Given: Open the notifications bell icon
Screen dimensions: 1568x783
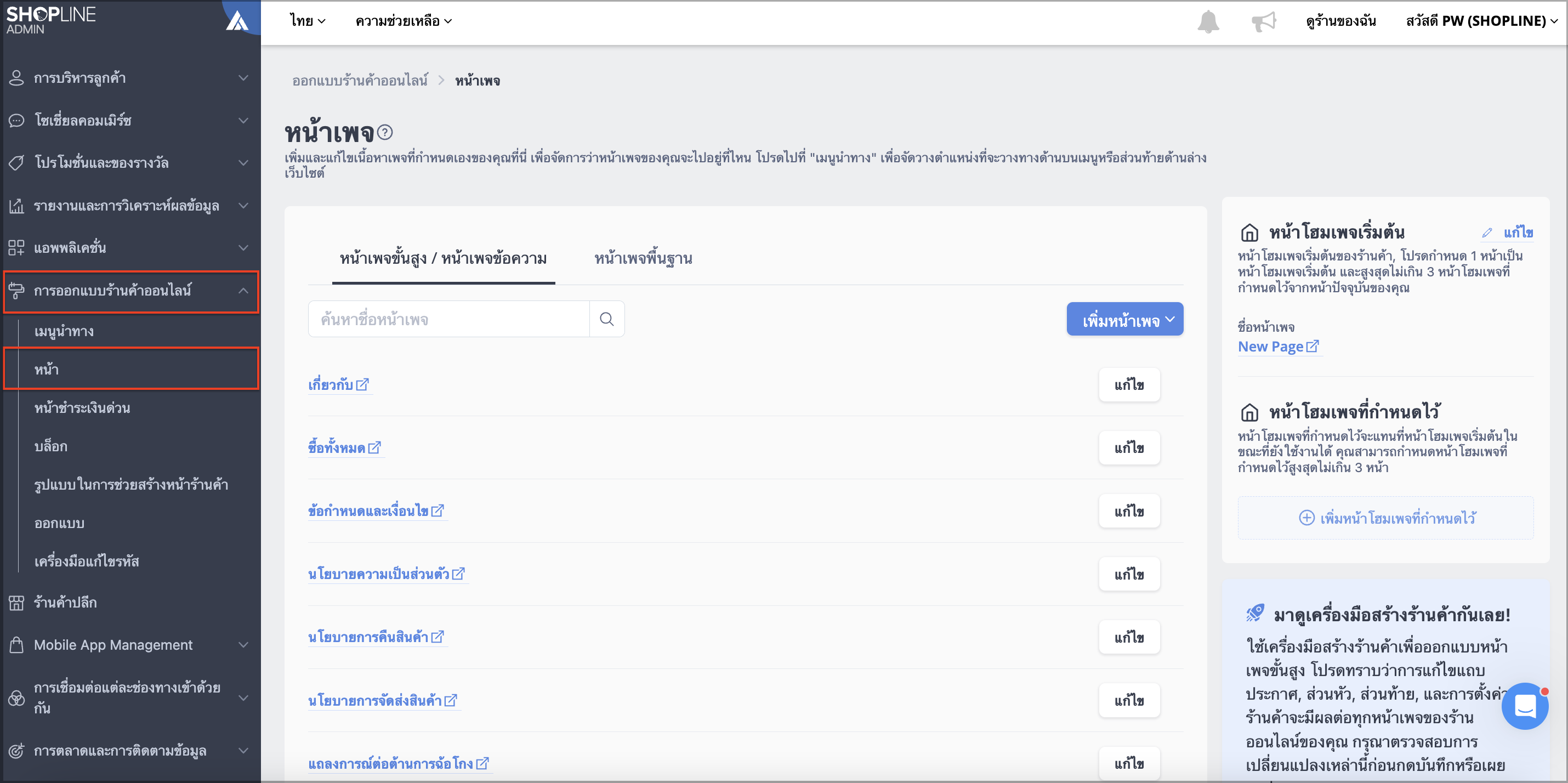Looking at the screenshot, I should click(1208, 22).
